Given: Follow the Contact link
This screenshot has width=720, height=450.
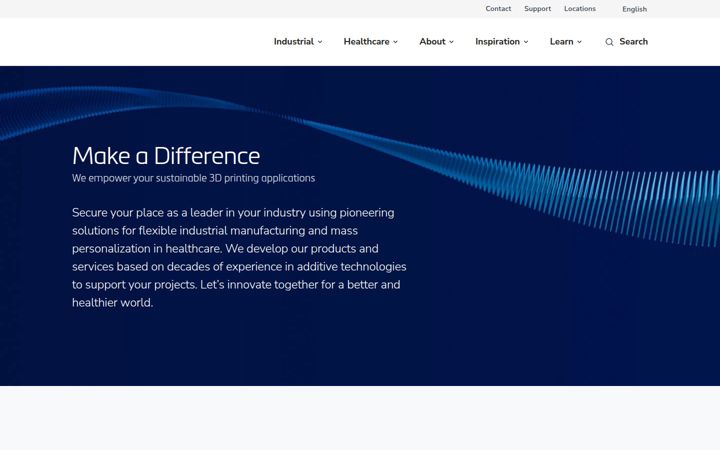Looking at the screenshot, I should point(498,9).
